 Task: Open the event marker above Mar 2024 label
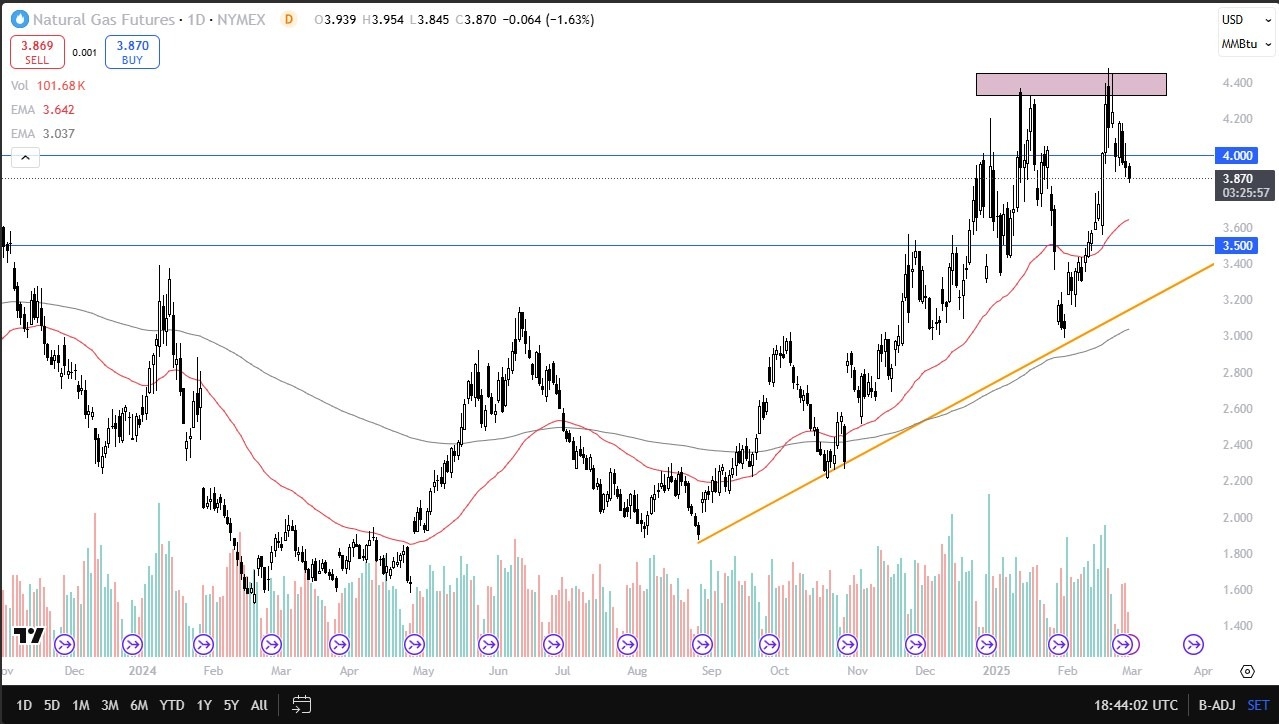point(271,644)
